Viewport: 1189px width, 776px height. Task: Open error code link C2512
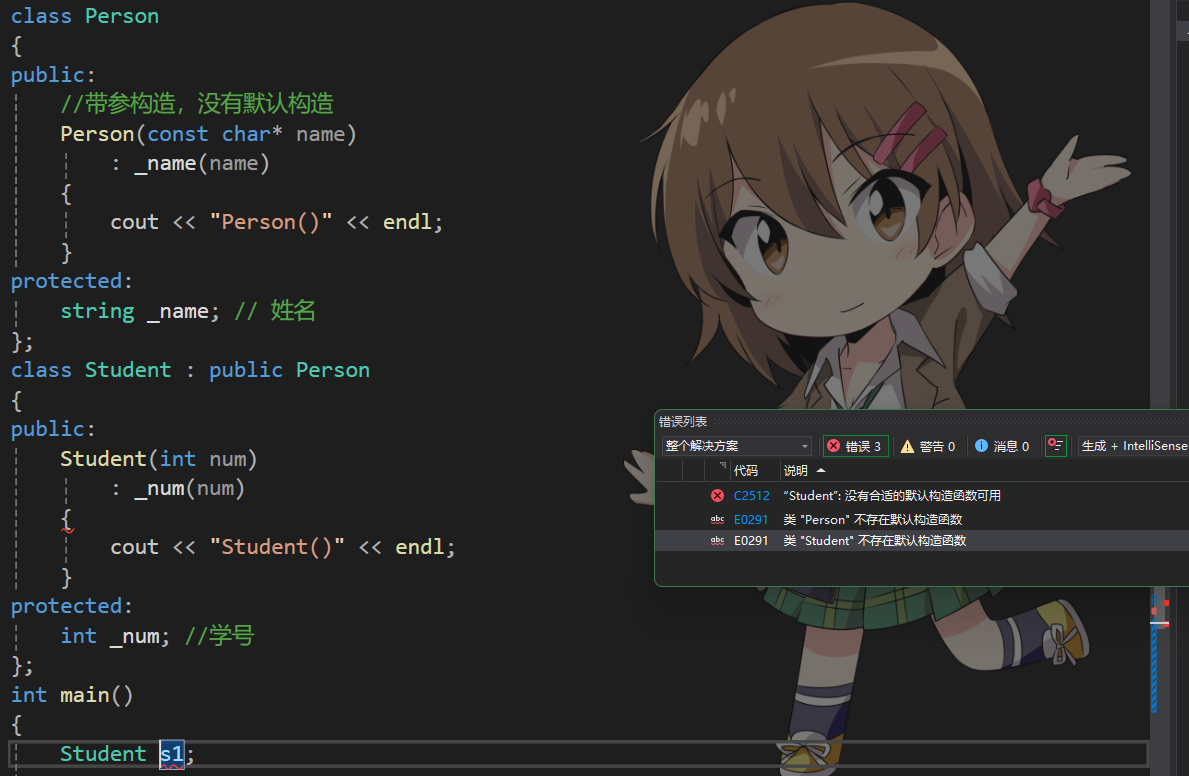click(x=751, y=495)
